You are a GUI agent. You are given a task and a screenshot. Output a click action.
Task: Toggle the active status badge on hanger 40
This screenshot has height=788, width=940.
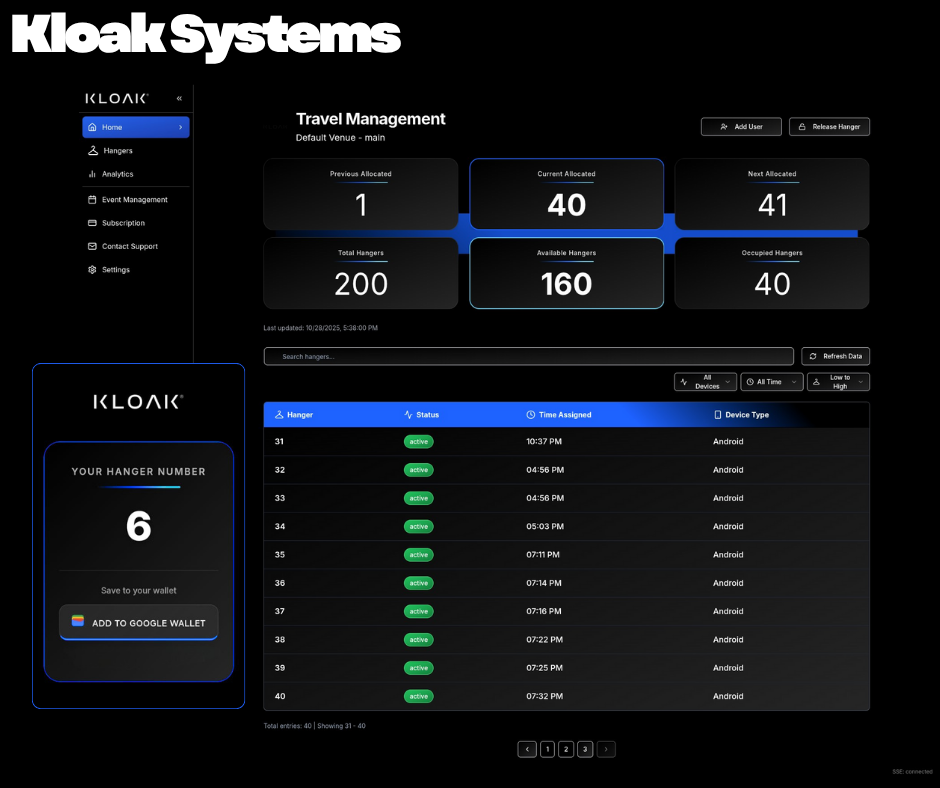pos(419,696)
